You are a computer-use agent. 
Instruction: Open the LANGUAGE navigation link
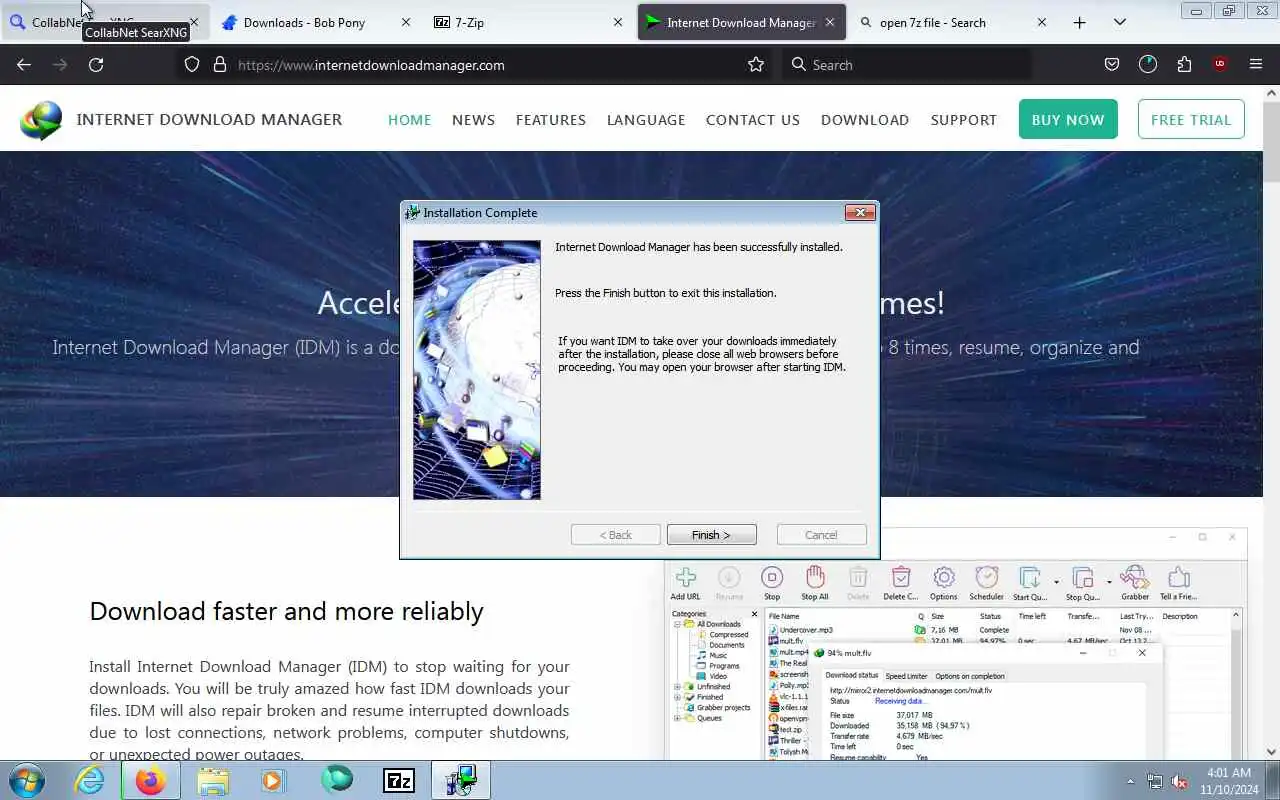646,119
